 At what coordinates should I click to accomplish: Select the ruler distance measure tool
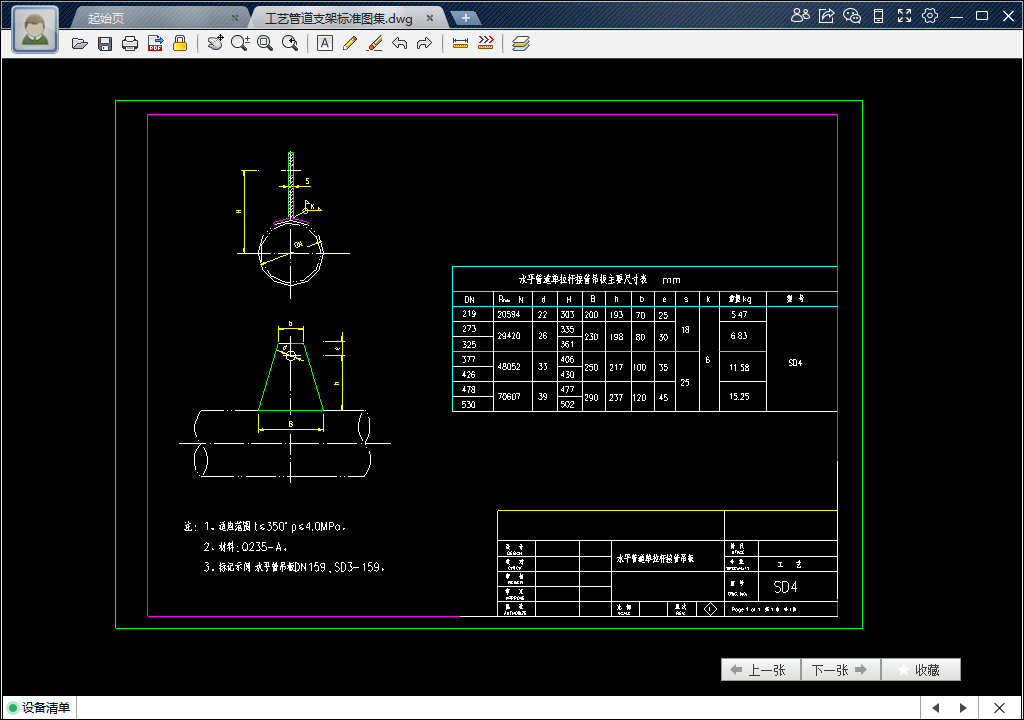460,43
